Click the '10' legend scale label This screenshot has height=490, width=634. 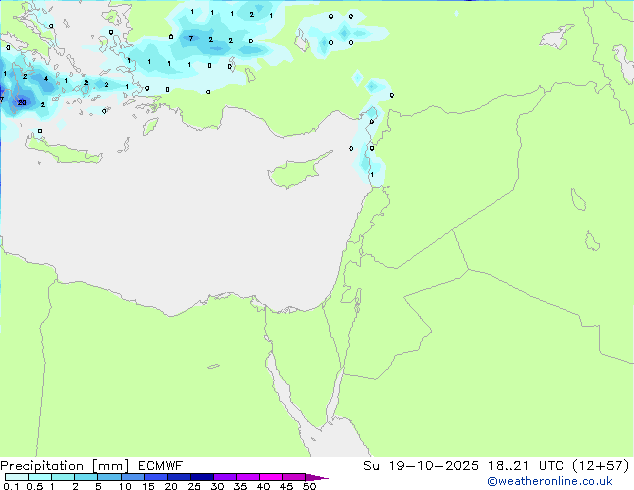point(125,486)
